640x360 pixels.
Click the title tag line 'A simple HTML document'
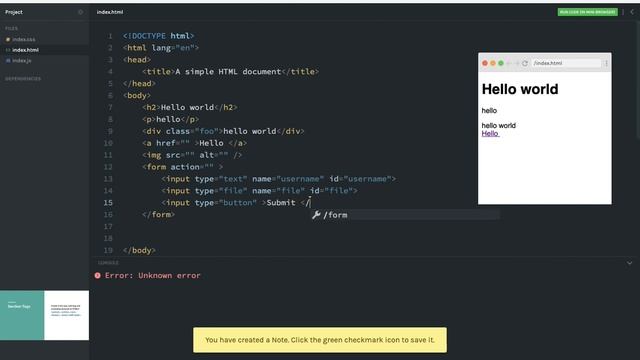click(x=231, y=72)
